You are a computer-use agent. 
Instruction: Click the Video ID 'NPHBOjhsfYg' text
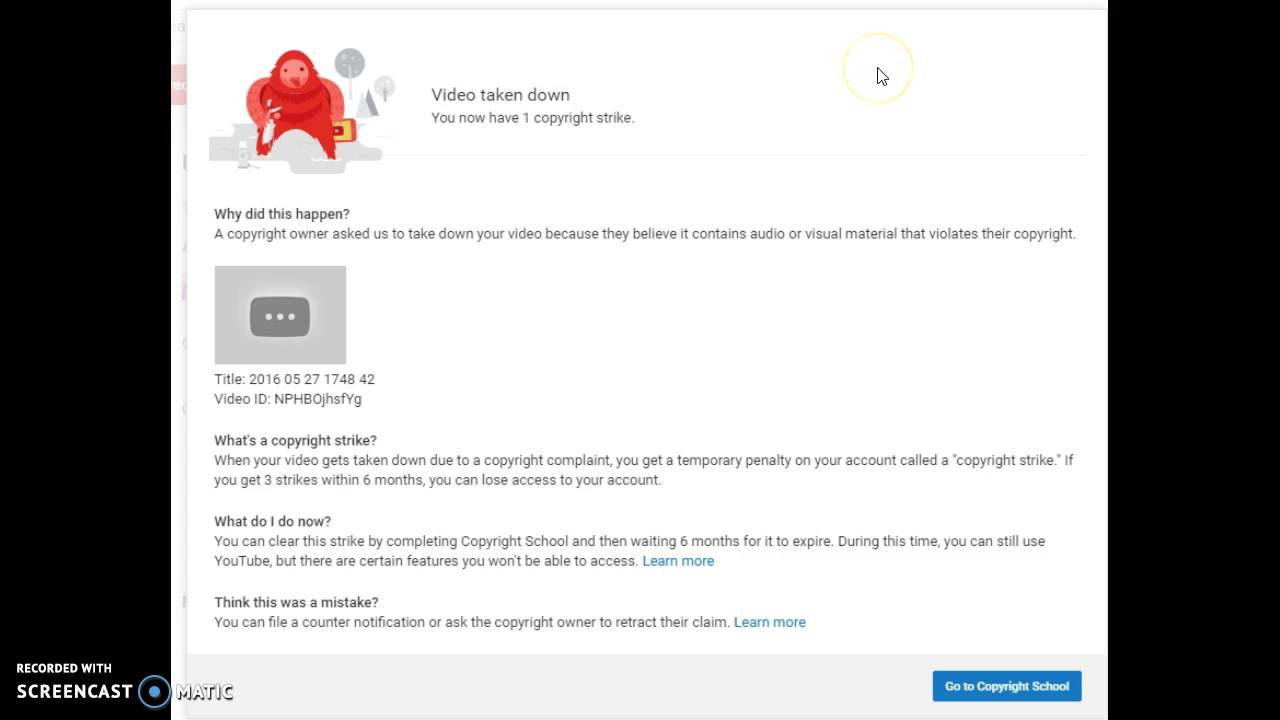coord(317,399)
